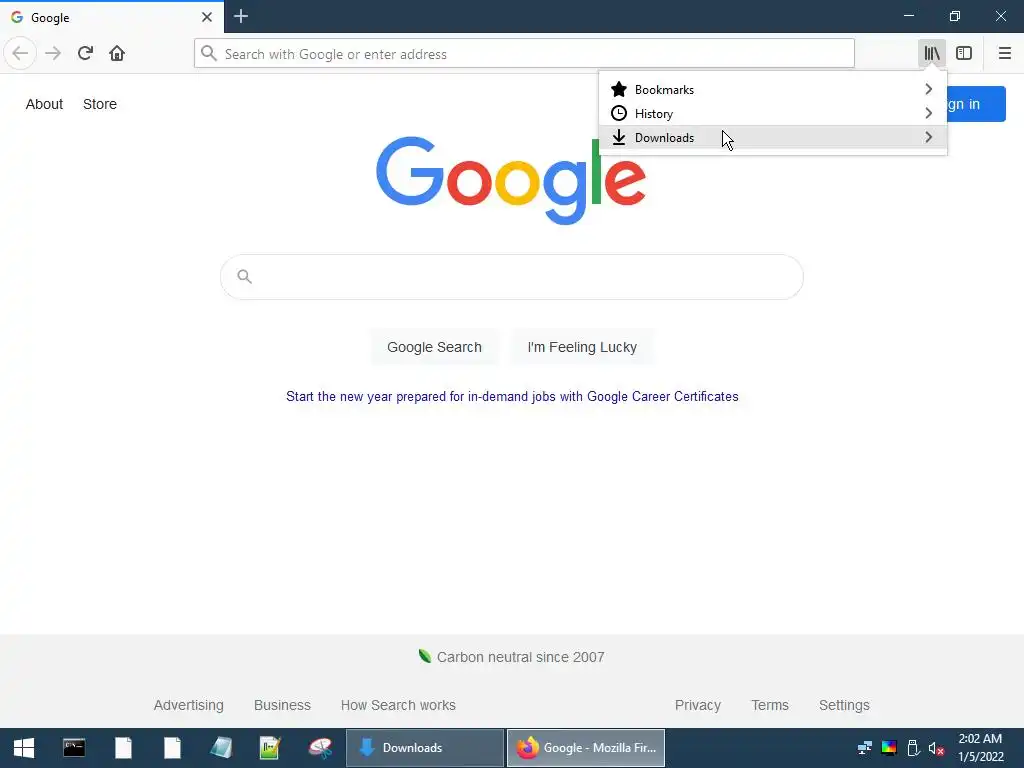The image size is (1024, 768).
Task: Open the Privacy footer link
Action: (x=697, y=705)
